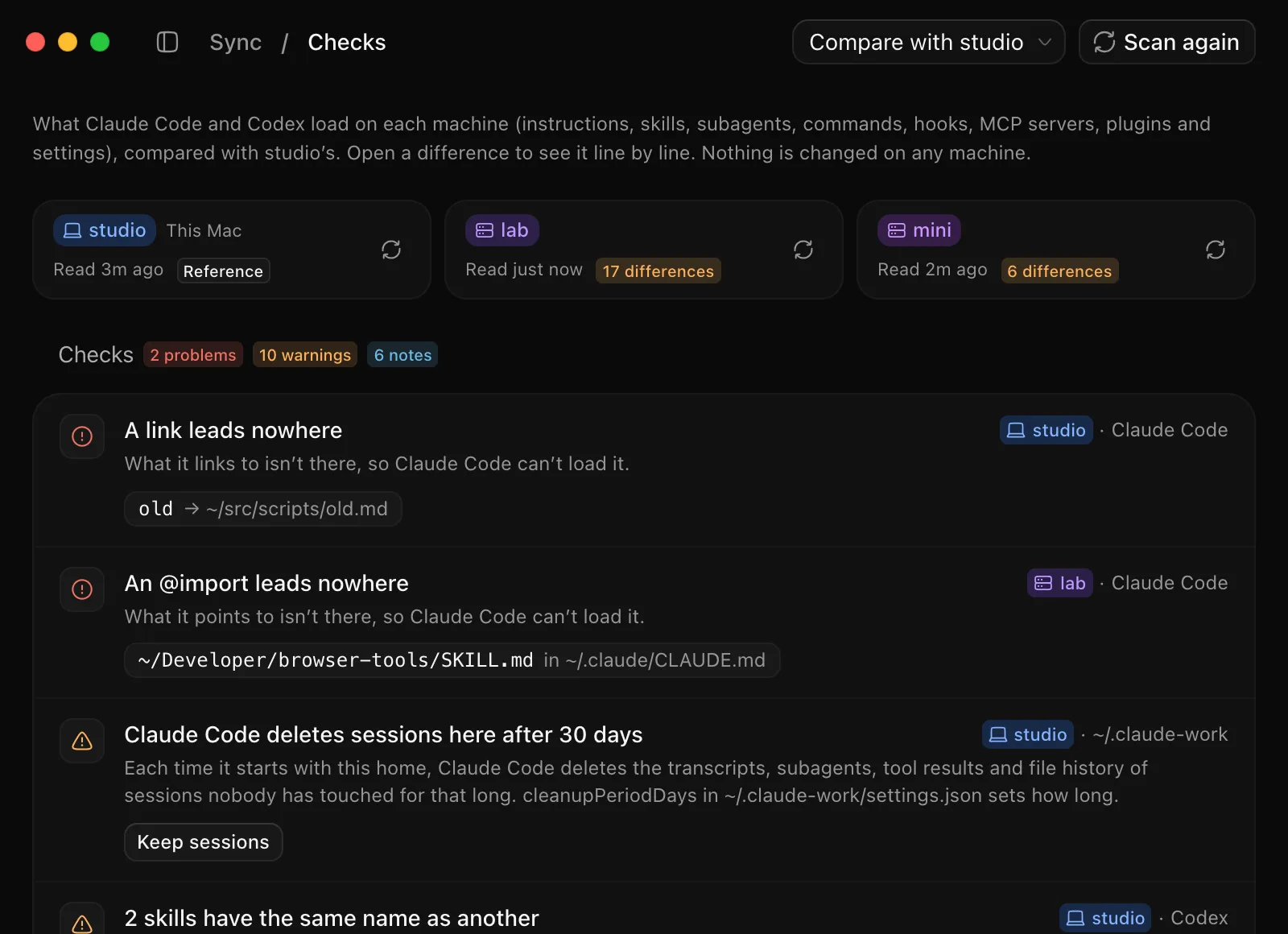Click the Reference badge on studio card

tap(223, 271)
